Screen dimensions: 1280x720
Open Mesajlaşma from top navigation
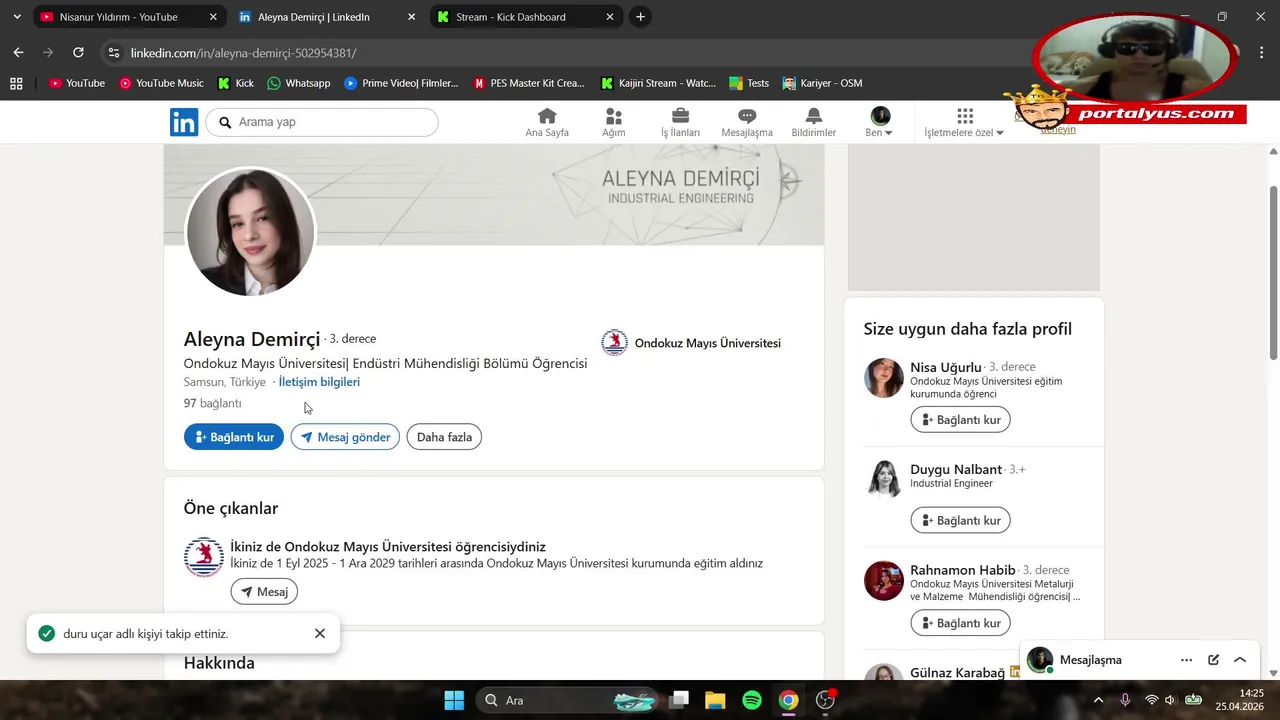click(747, 123)
